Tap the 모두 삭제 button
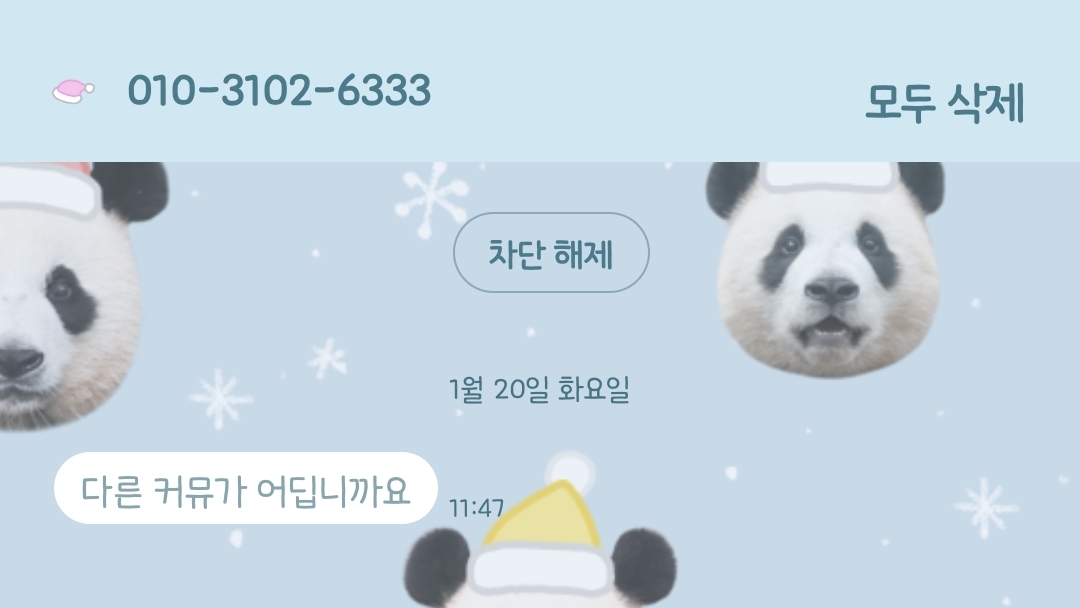Screen dimensions: 1080x608 click(944, 103)
